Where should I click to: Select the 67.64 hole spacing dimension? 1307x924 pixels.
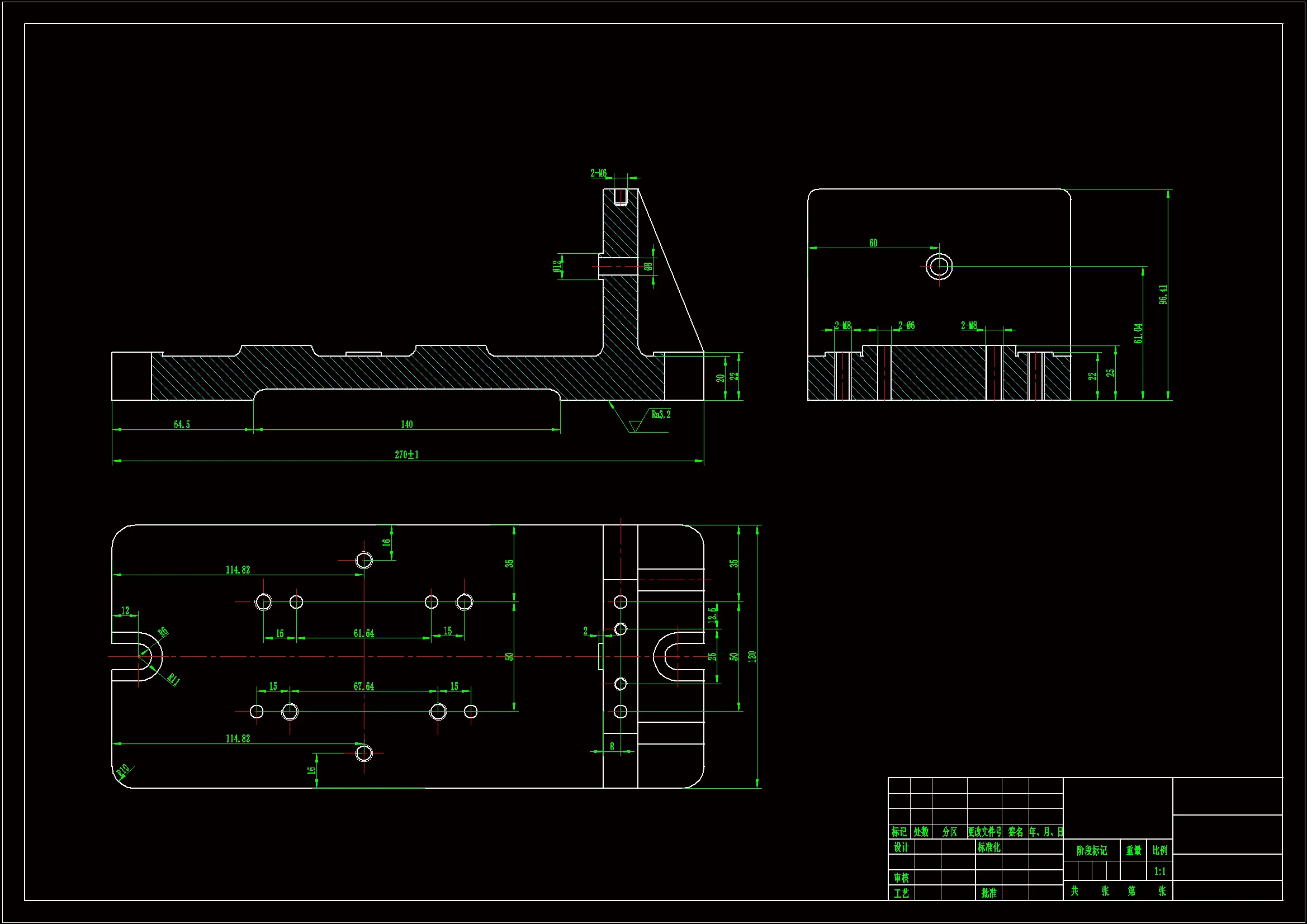tap(364, 686)
